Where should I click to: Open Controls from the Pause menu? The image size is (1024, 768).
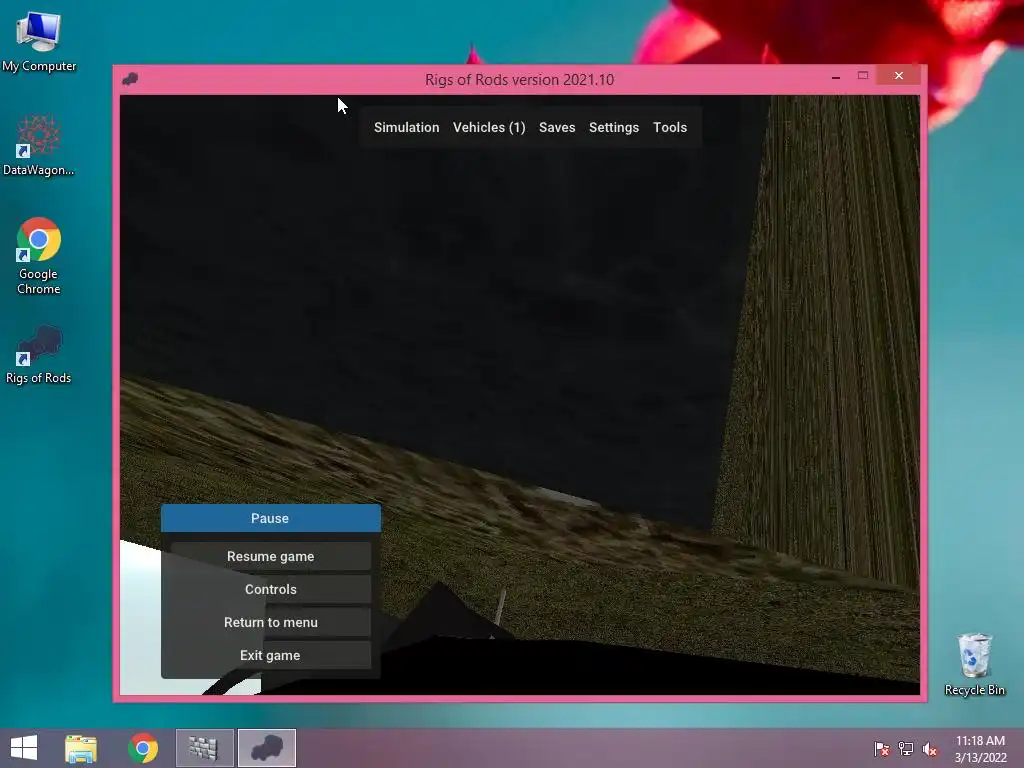[x=270, y=589]
